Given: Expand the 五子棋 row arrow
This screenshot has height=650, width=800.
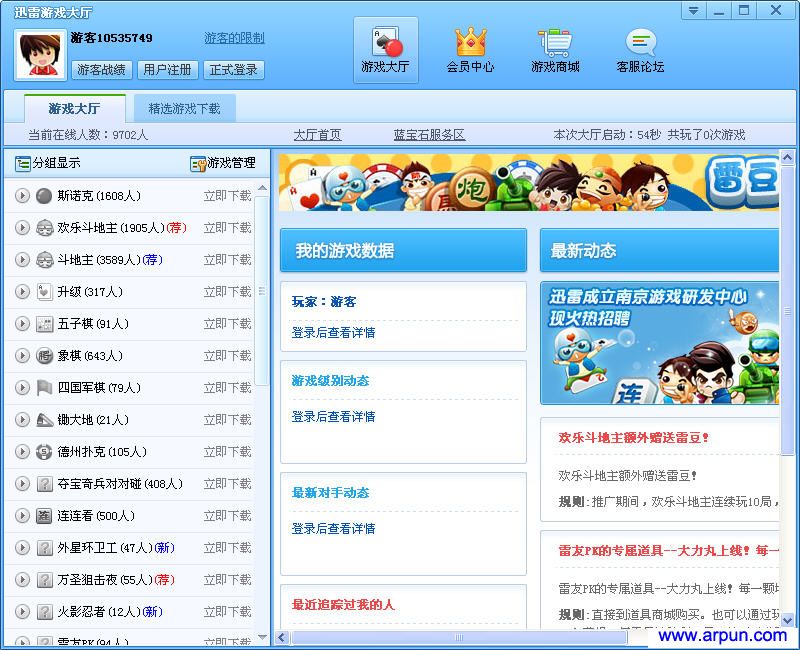Looking at the screenshot, I should 22,324.
